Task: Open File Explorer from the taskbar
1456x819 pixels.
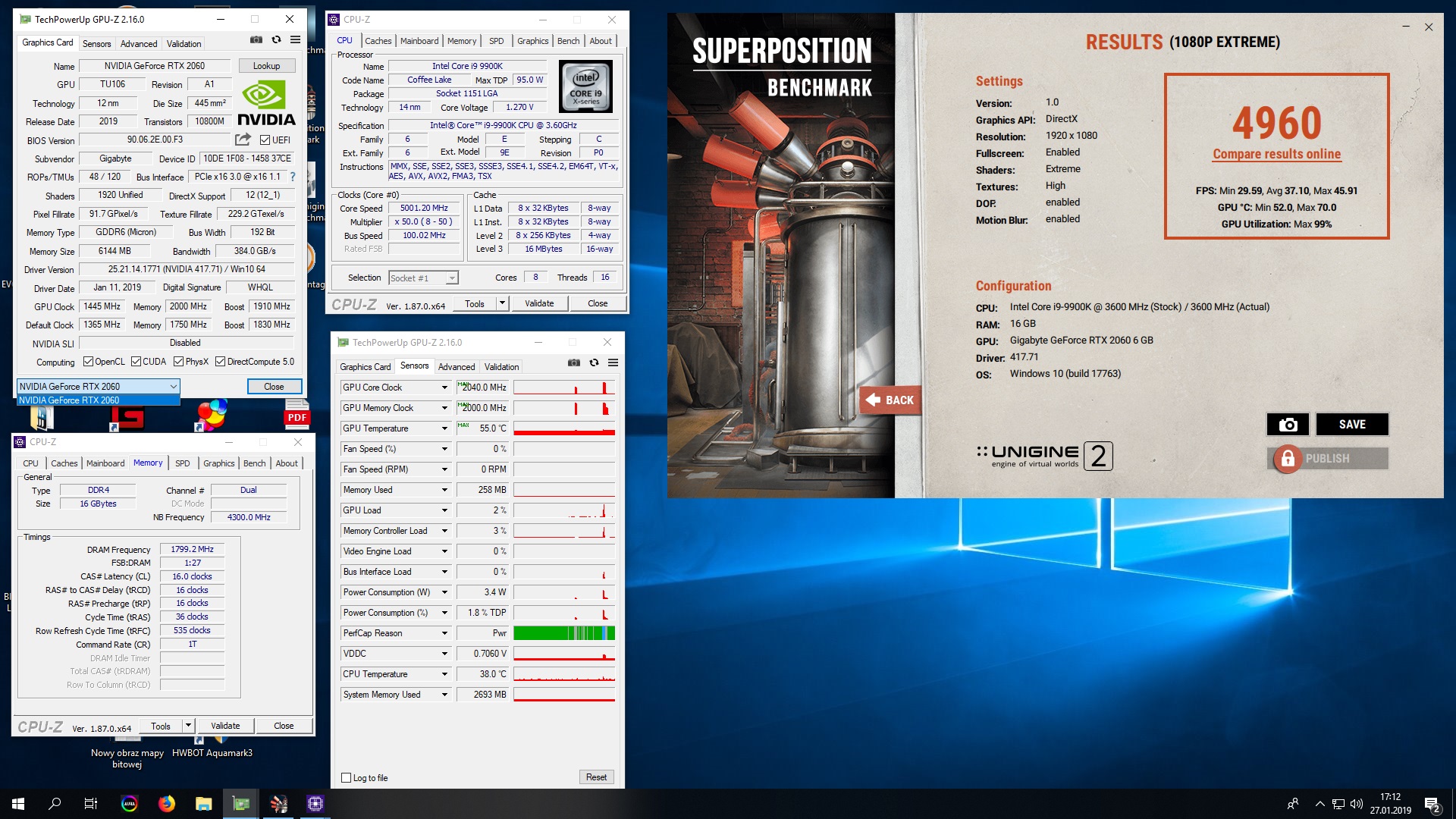Action: (x=204, y=804)
